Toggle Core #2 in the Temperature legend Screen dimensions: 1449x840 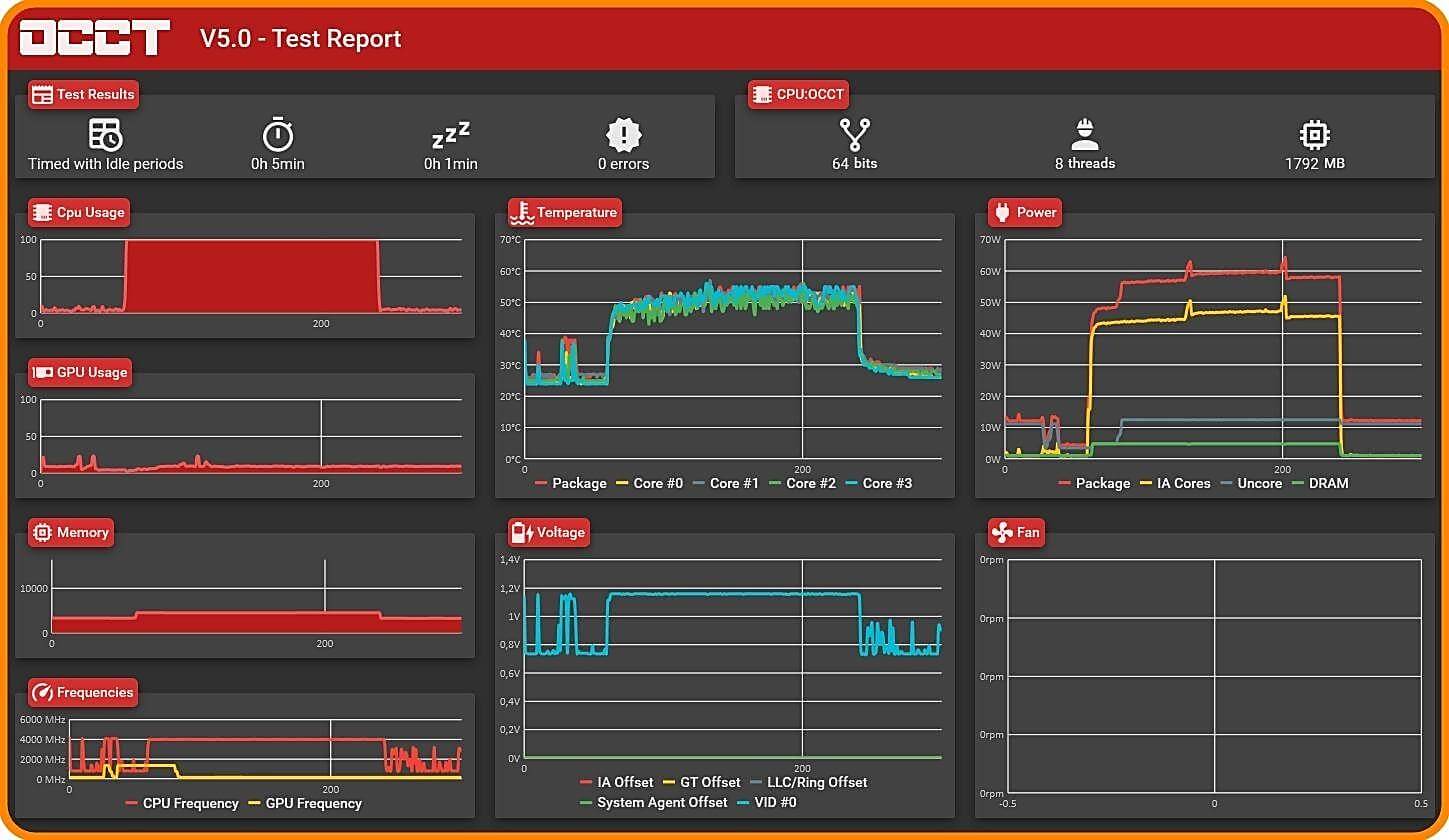click(x=803, y=483)
